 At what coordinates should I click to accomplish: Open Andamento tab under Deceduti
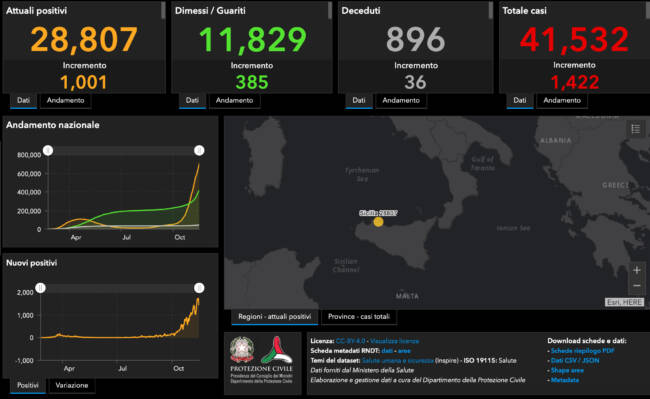[x=401, y=100]
